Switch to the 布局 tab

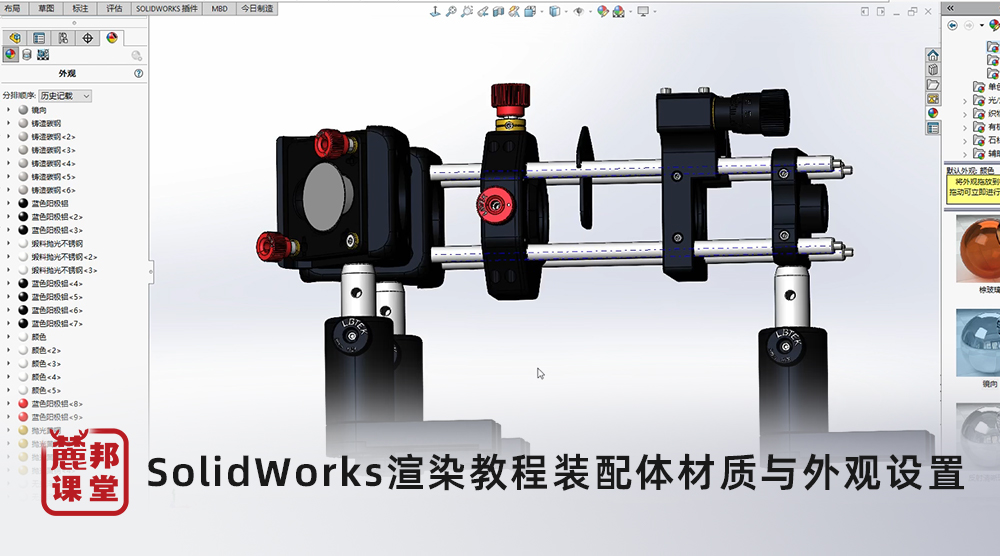click(x=12, y=8)
